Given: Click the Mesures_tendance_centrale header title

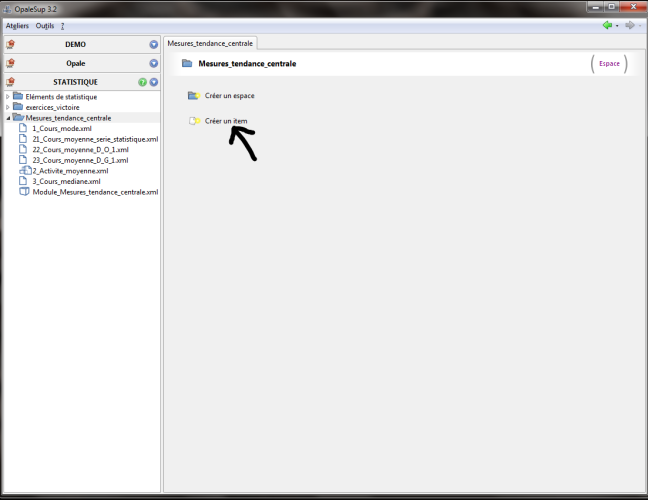Looking at the screenshot, I should (247, 64).
